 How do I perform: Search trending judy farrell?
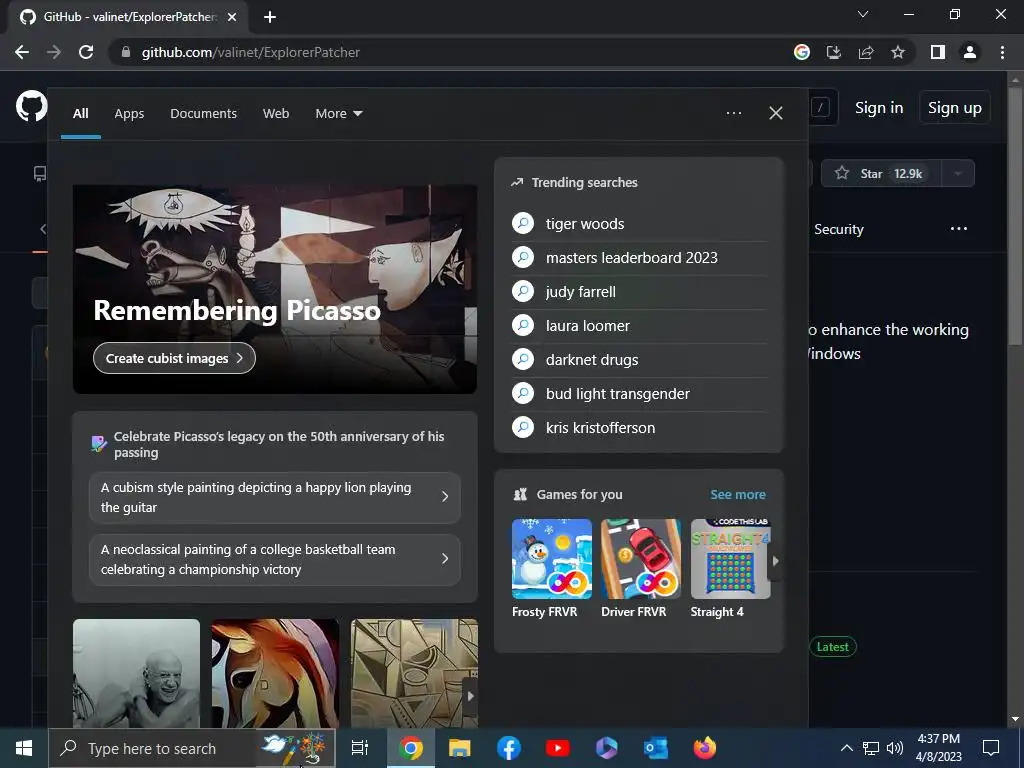point(581,292)
